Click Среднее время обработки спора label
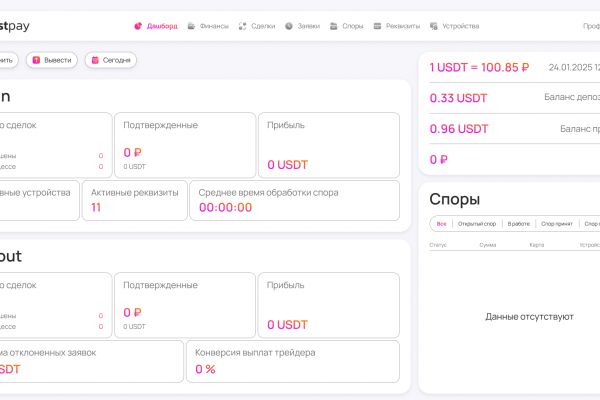This screenshot has height=400, width=600. tap(268, 193)
